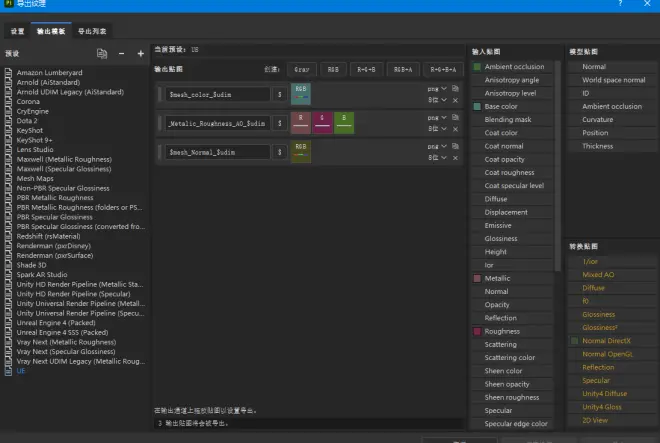Select the Unreal Engine 4 (Packed) preset

[x=56, y=323]
